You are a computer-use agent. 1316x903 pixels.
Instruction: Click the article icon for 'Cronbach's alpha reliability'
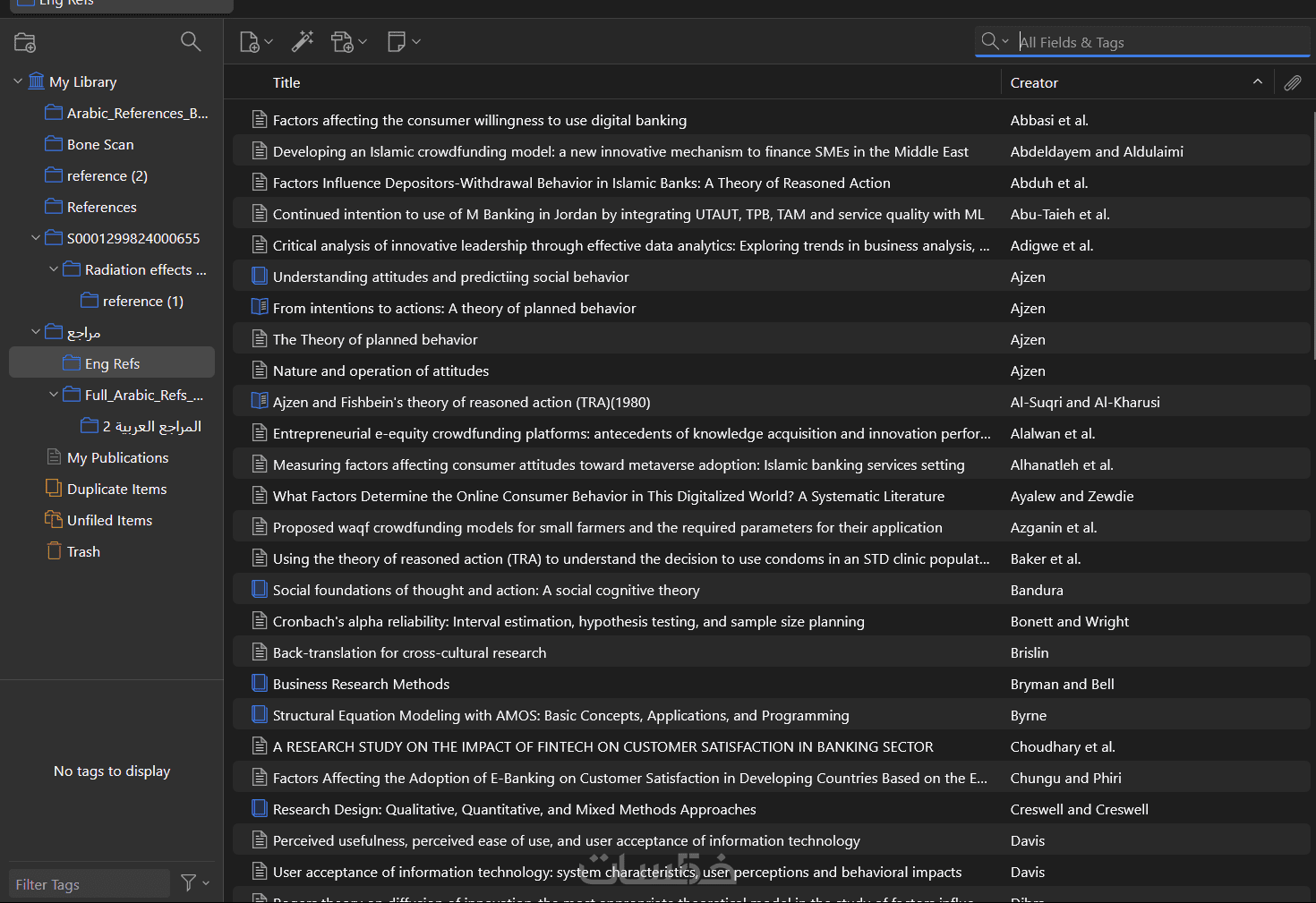(260, 621)
